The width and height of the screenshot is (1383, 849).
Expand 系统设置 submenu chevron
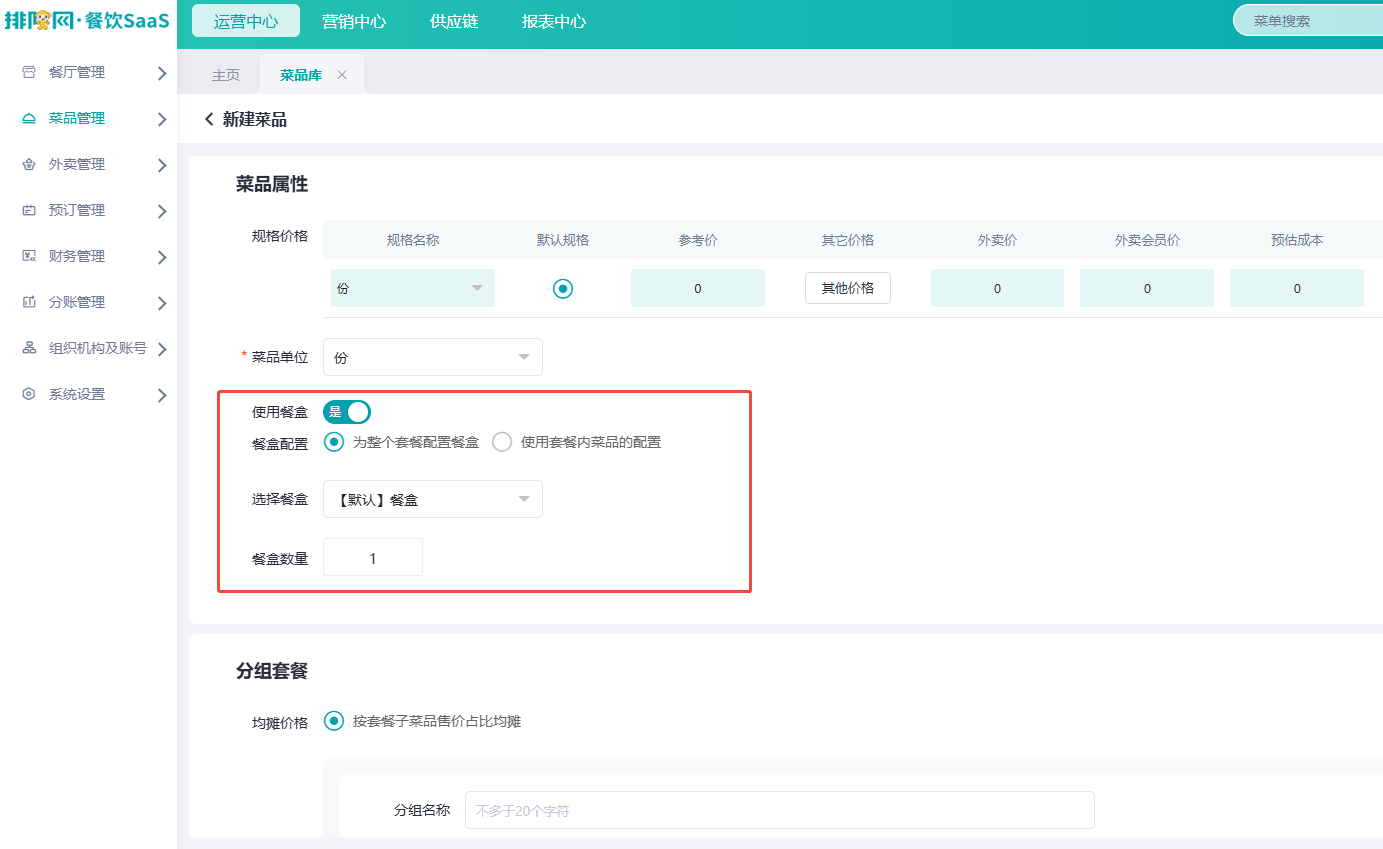pyautogui.click(x=162, y=395)
